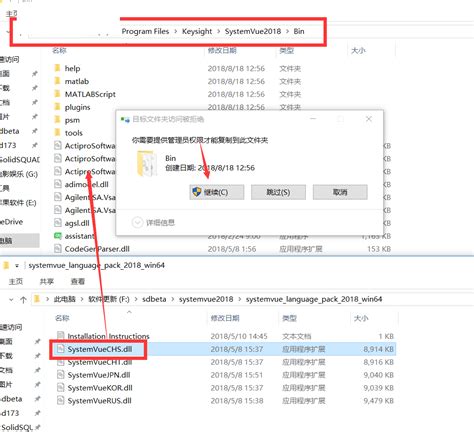The height and width of the screenshot is (432, 474).
Task: Sort by 大小 column in lower window
Action: (x=361, y=318)
